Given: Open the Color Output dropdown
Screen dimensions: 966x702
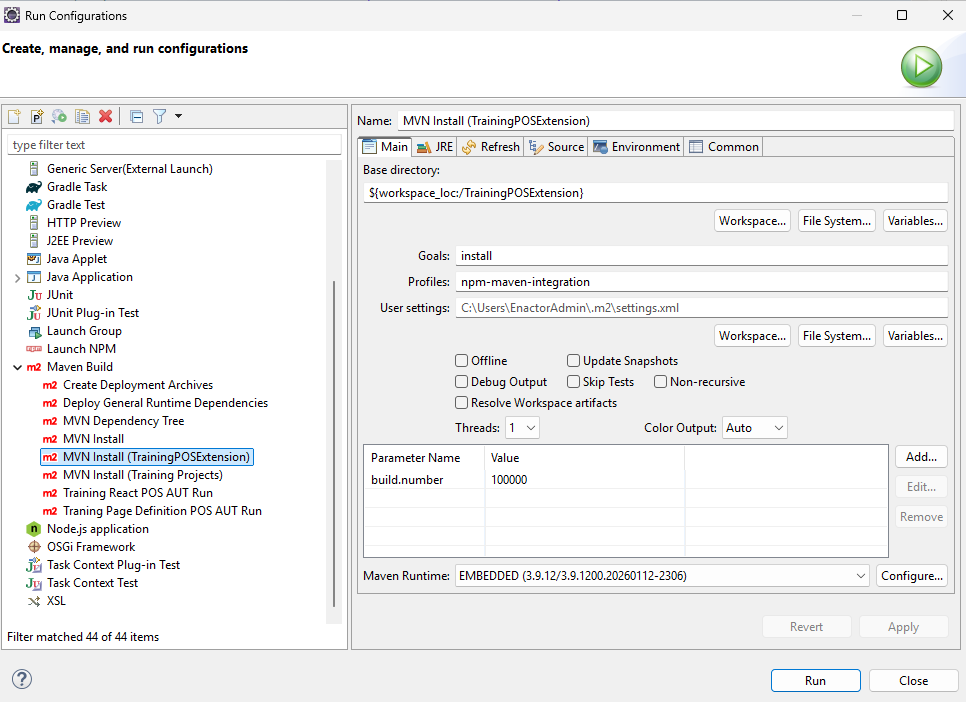Looking at the screenshot, I should click(754, 428).
